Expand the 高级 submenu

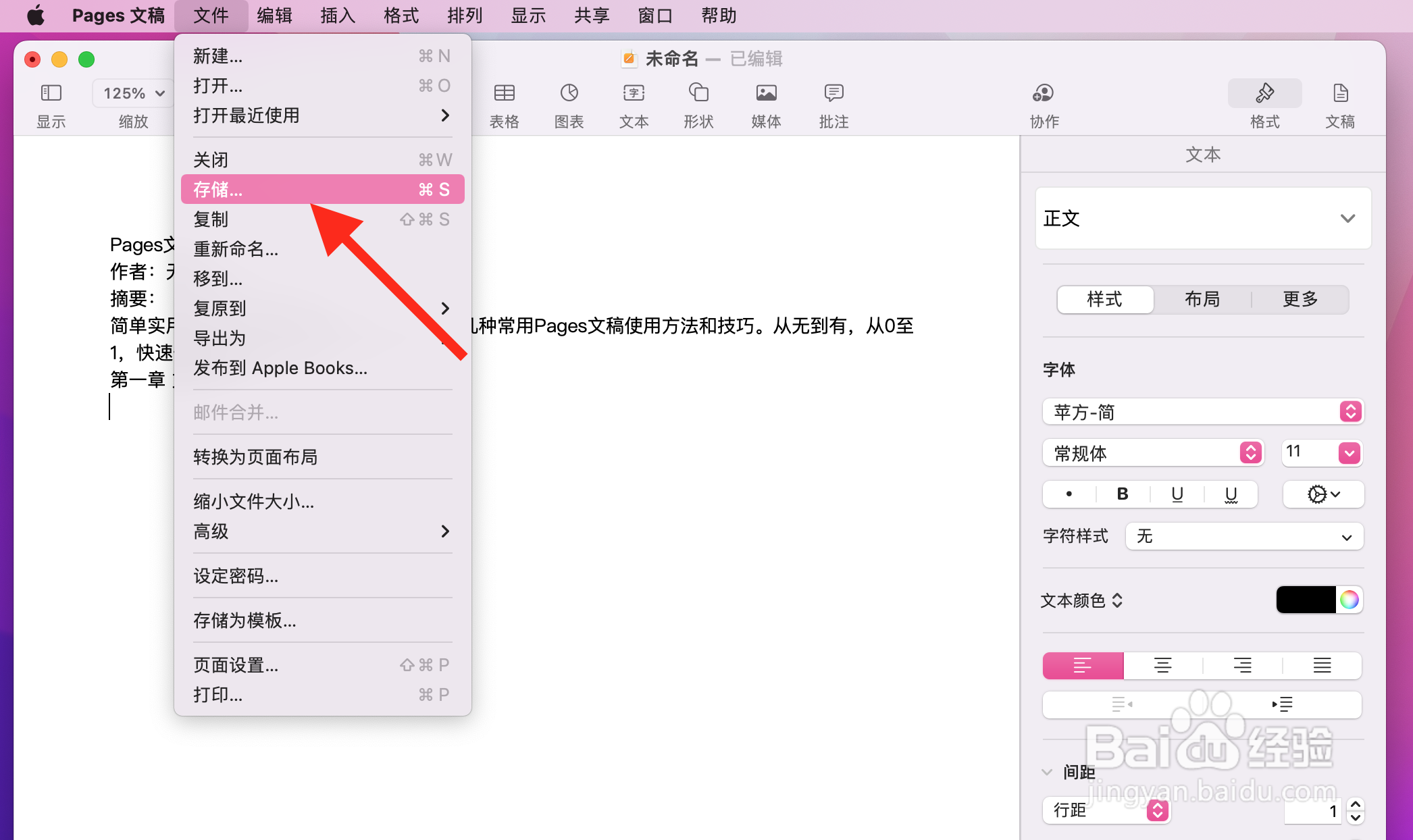pyautogui.click(x=322, y=531)
